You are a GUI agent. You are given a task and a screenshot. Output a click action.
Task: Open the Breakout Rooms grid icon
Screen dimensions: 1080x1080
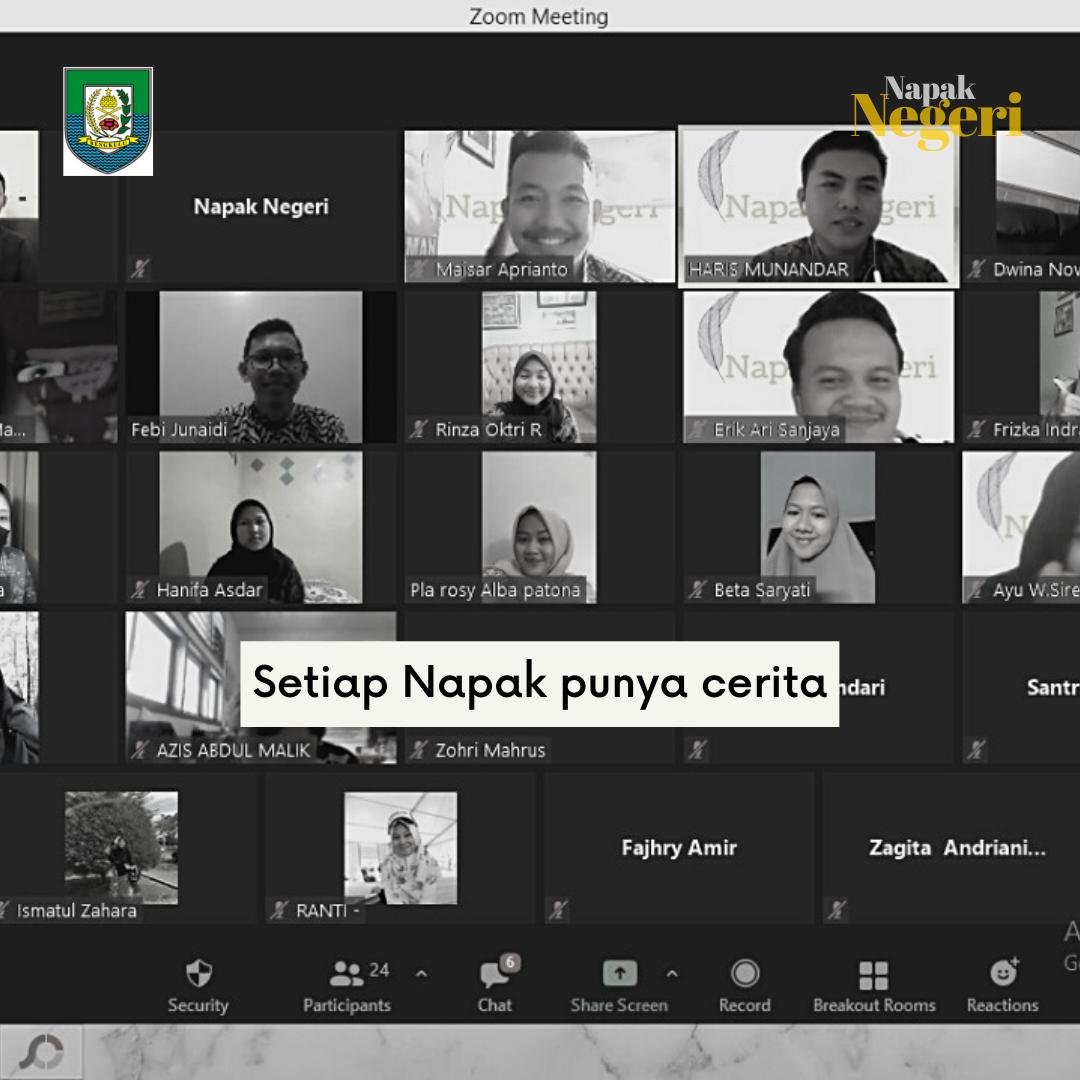[873, 975]
